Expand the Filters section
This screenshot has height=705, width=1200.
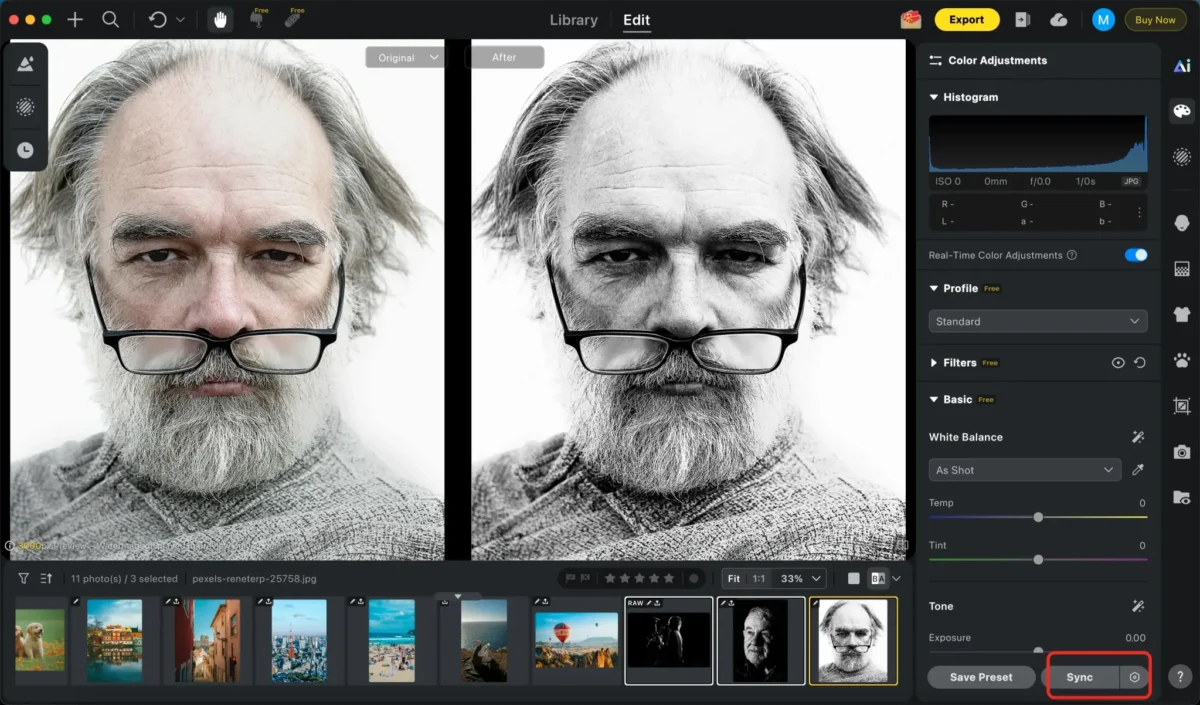pyautogui.click(x=934, y=363)
